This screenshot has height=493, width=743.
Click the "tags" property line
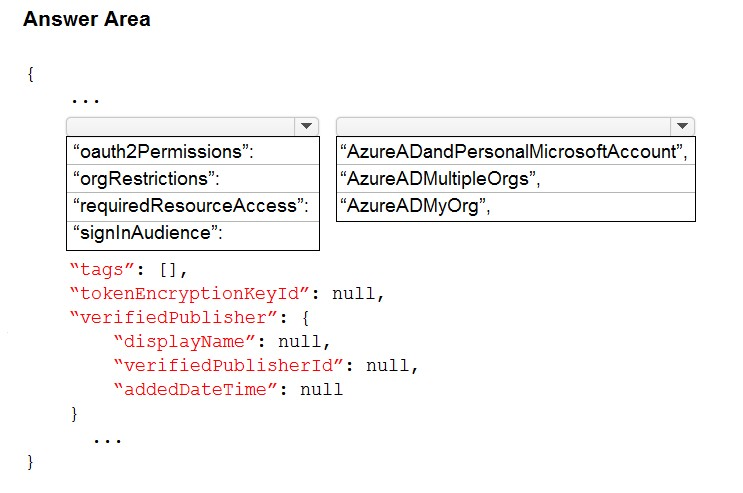click(129, 270)
